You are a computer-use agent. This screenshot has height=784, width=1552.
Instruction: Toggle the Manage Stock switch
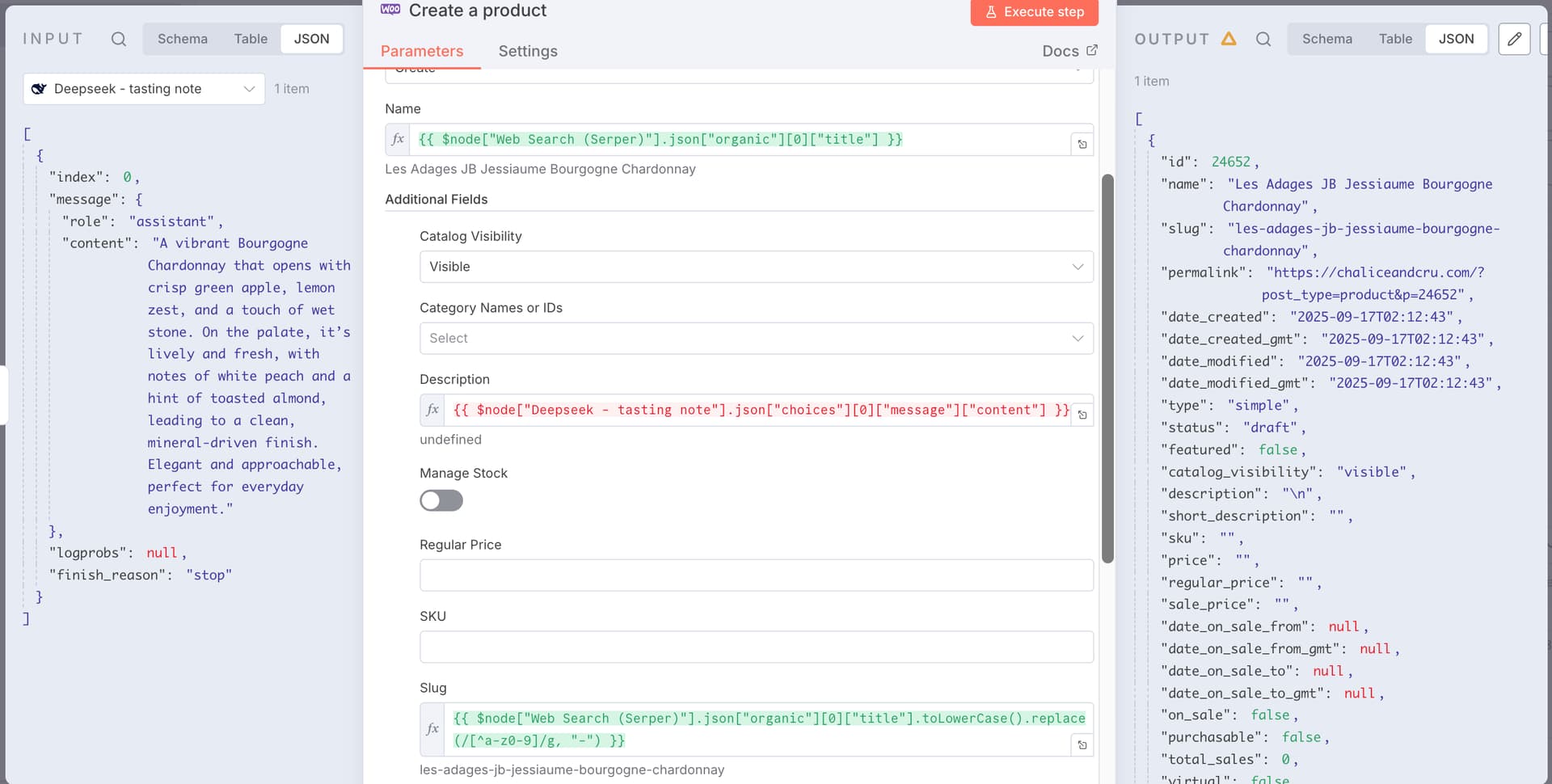441,501
